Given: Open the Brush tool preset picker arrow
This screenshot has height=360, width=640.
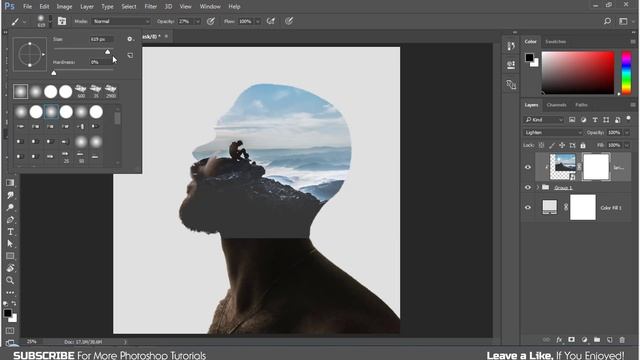Looking at the screenshot, I should pos(24,21).
